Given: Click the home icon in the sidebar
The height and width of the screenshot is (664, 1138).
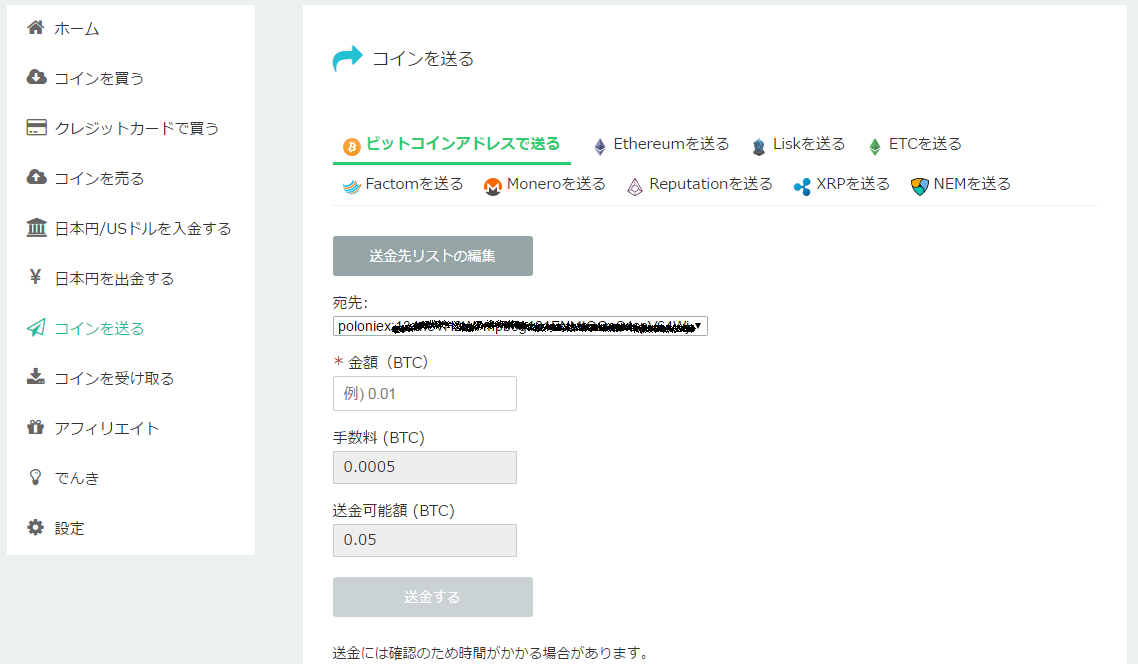Looking at the screenshot, I should tap(35, 28).
